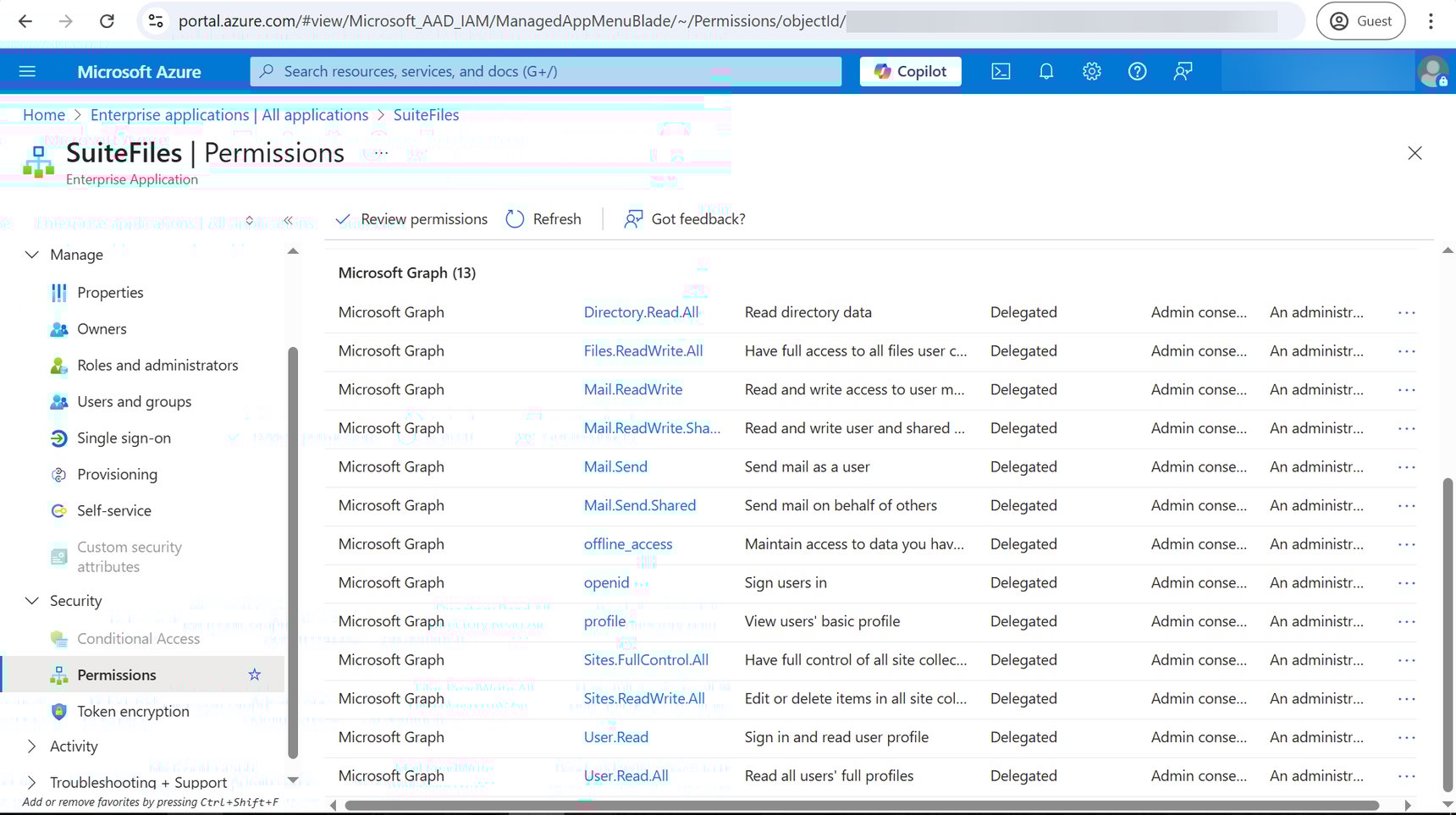Open the Mail.Send permission link
The height and width of the screenshot is (815, 1456).
tap(615, 466)
